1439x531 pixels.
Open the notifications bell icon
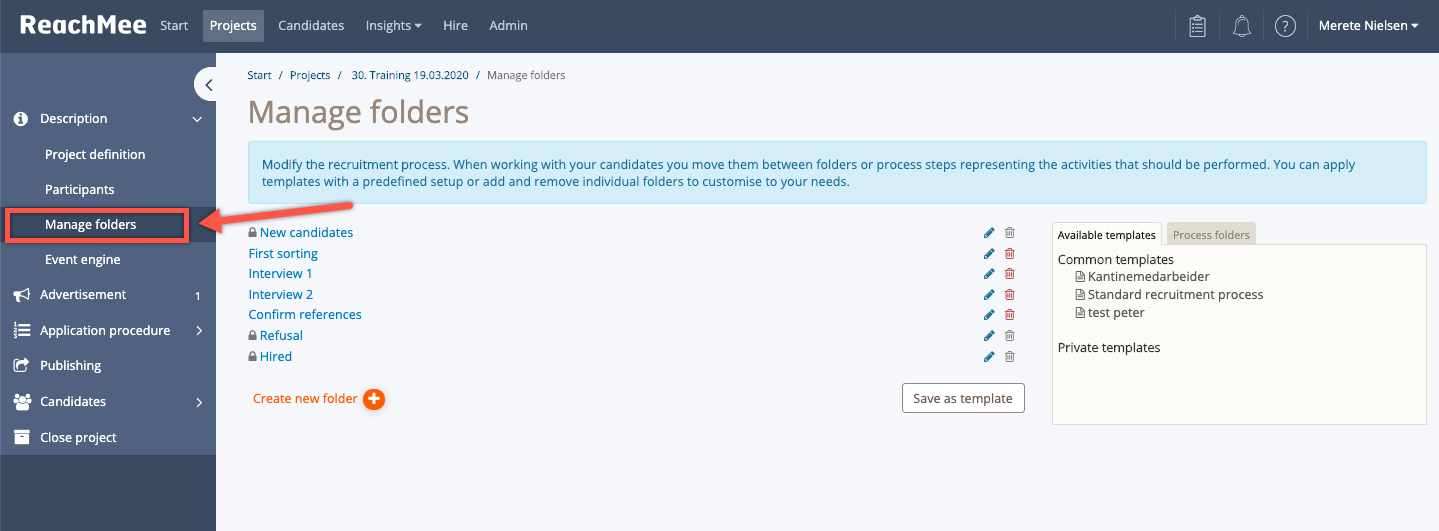click(x=1242, y=26)
